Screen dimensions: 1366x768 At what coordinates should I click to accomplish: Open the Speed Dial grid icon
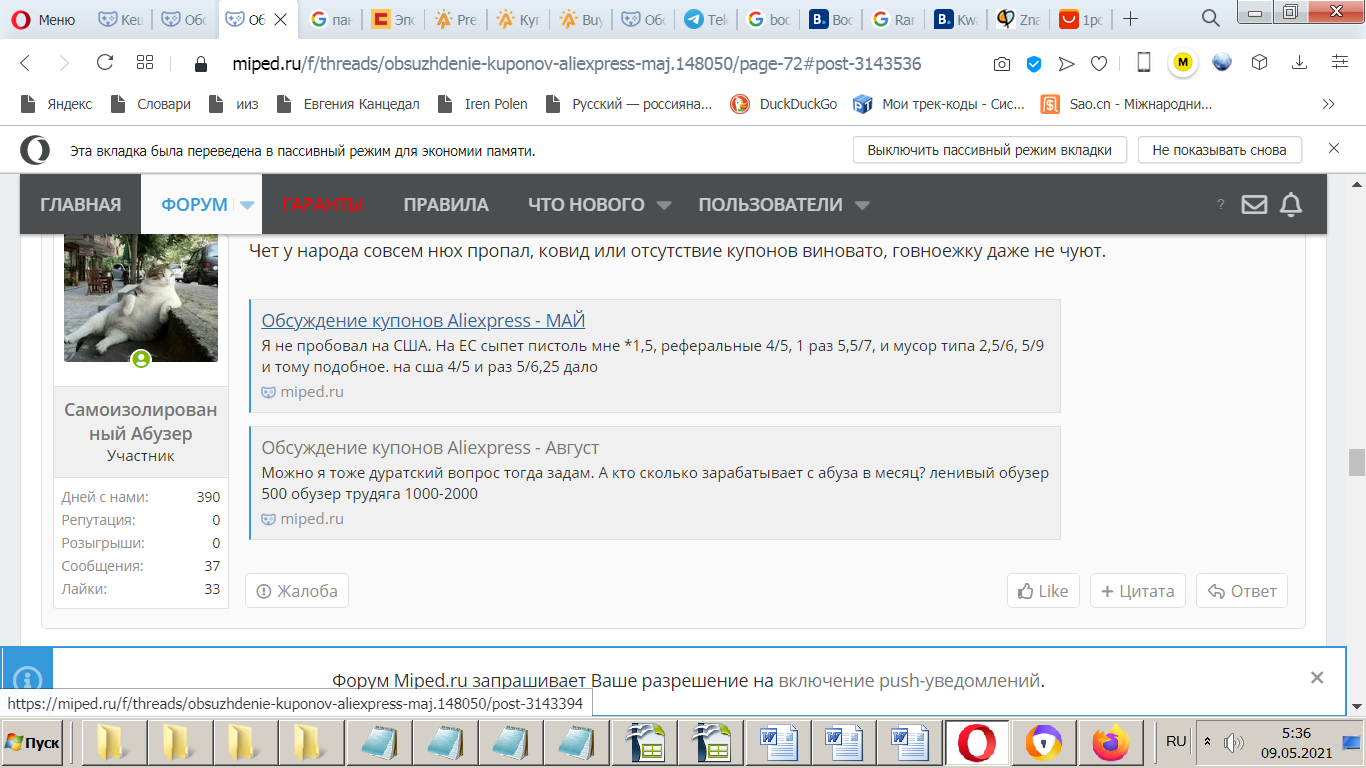pyautogui.click(x=145, y=63)
